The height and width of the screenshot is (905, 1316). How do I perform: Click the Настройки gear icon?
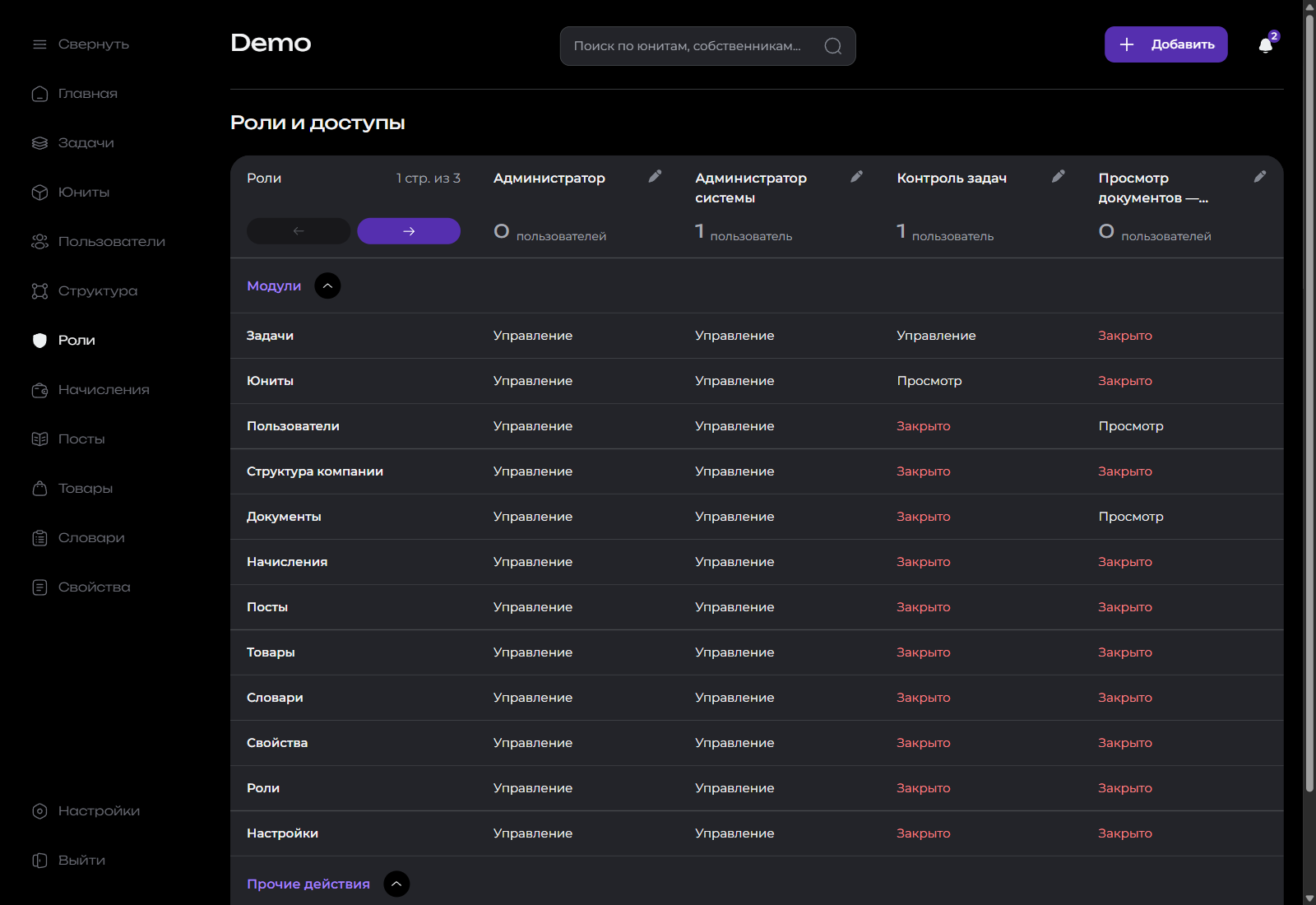tap(39, 811)
